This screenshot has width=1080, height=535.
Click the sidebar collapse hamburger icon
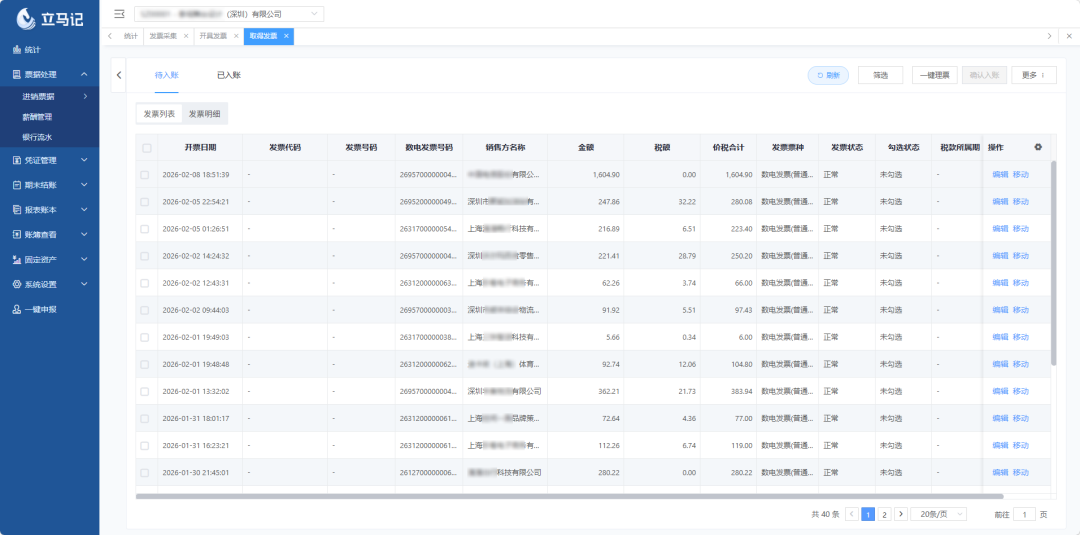[120, 14]
